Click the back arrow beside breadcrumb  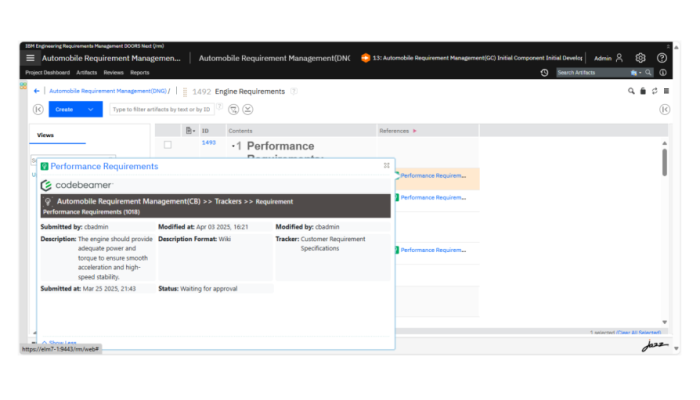tap(37, 91)
